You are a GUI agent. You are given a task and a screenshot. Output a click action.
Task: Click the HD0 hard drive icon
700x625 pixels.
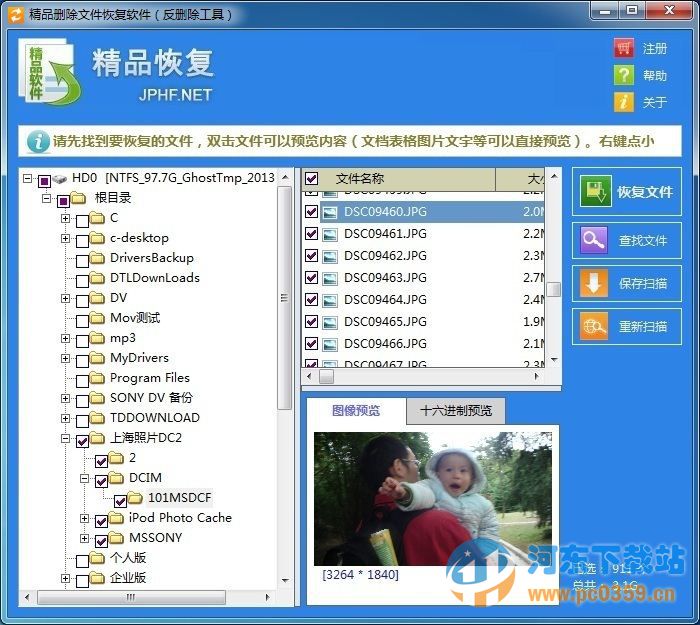pos(60,179)
